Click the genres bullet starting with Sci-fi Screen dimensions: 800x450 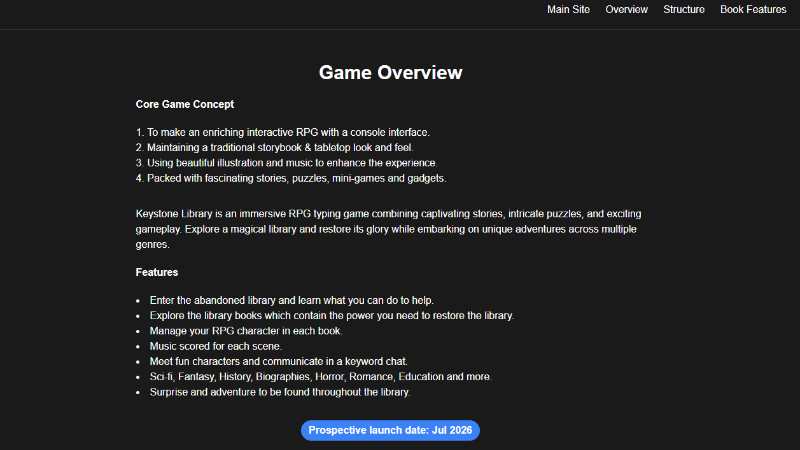coord(320,377)
